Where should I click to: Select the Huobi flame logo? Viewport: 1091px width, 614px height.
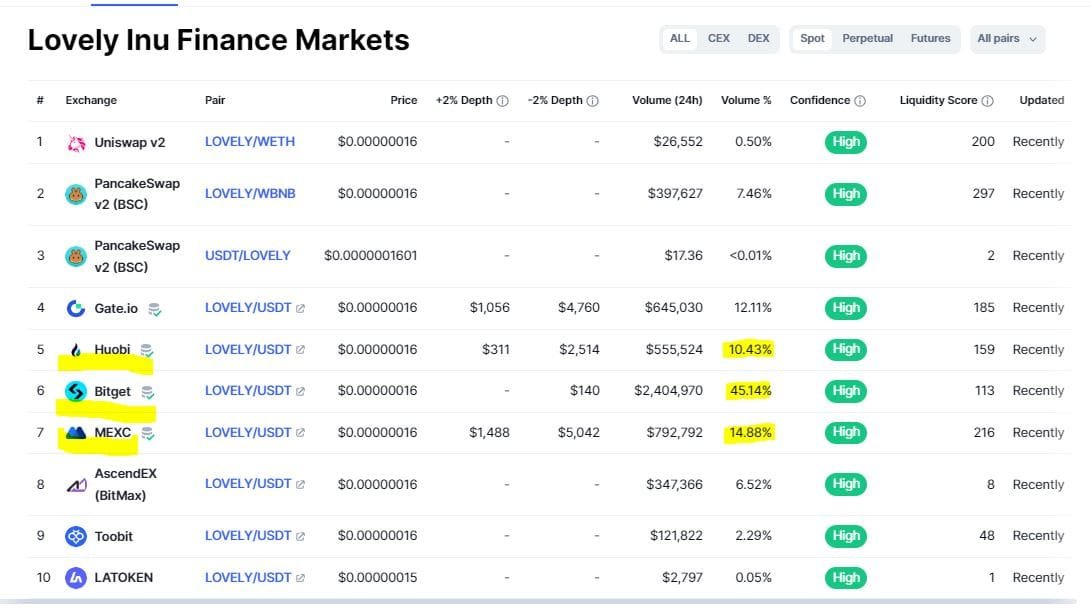pyautogui.click(x=75, y=349)
